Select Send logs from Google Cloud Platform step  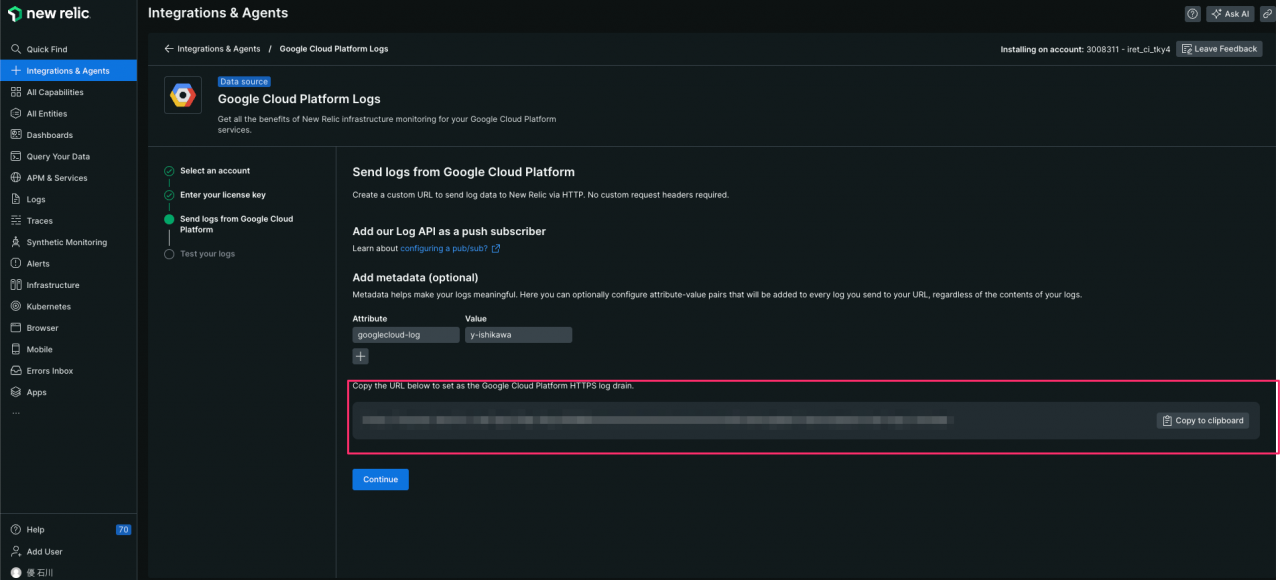tap(236, 224)
